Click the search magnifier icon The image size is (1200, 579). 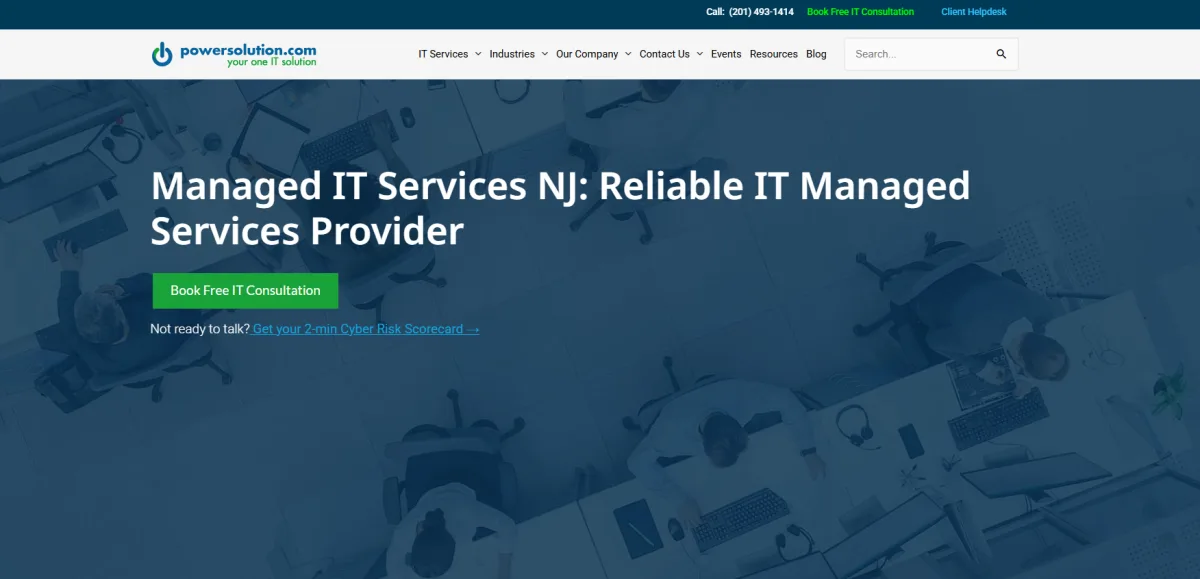[1001, 54]
